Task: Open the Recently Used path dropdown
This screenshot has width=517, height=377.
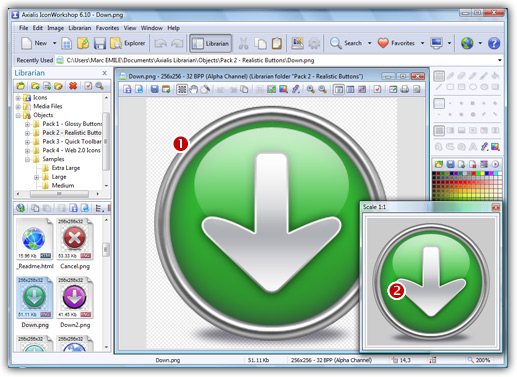Action: (499, 60)
